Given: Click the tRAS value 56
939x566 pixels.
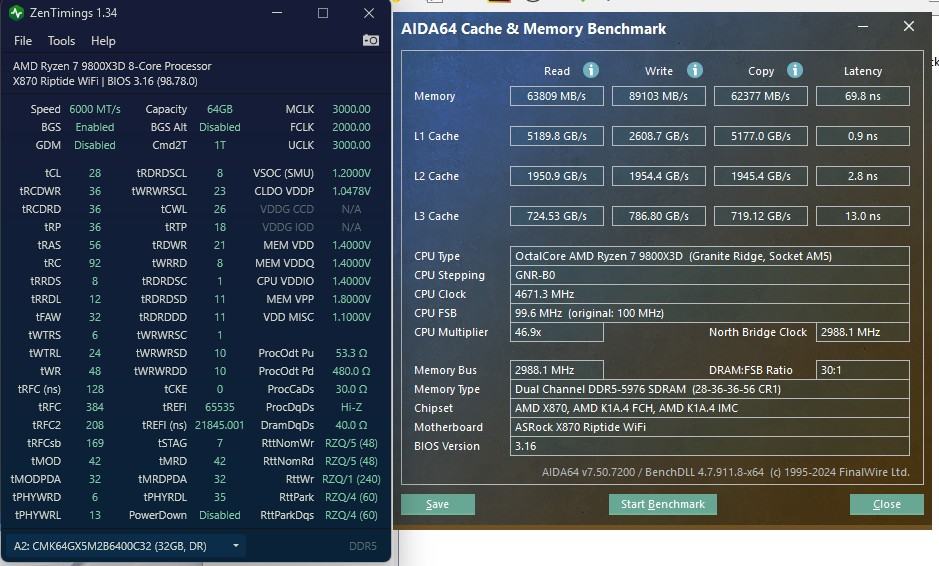Looking at the screenshot, I should pyautogui.click(x=95, y=245).
